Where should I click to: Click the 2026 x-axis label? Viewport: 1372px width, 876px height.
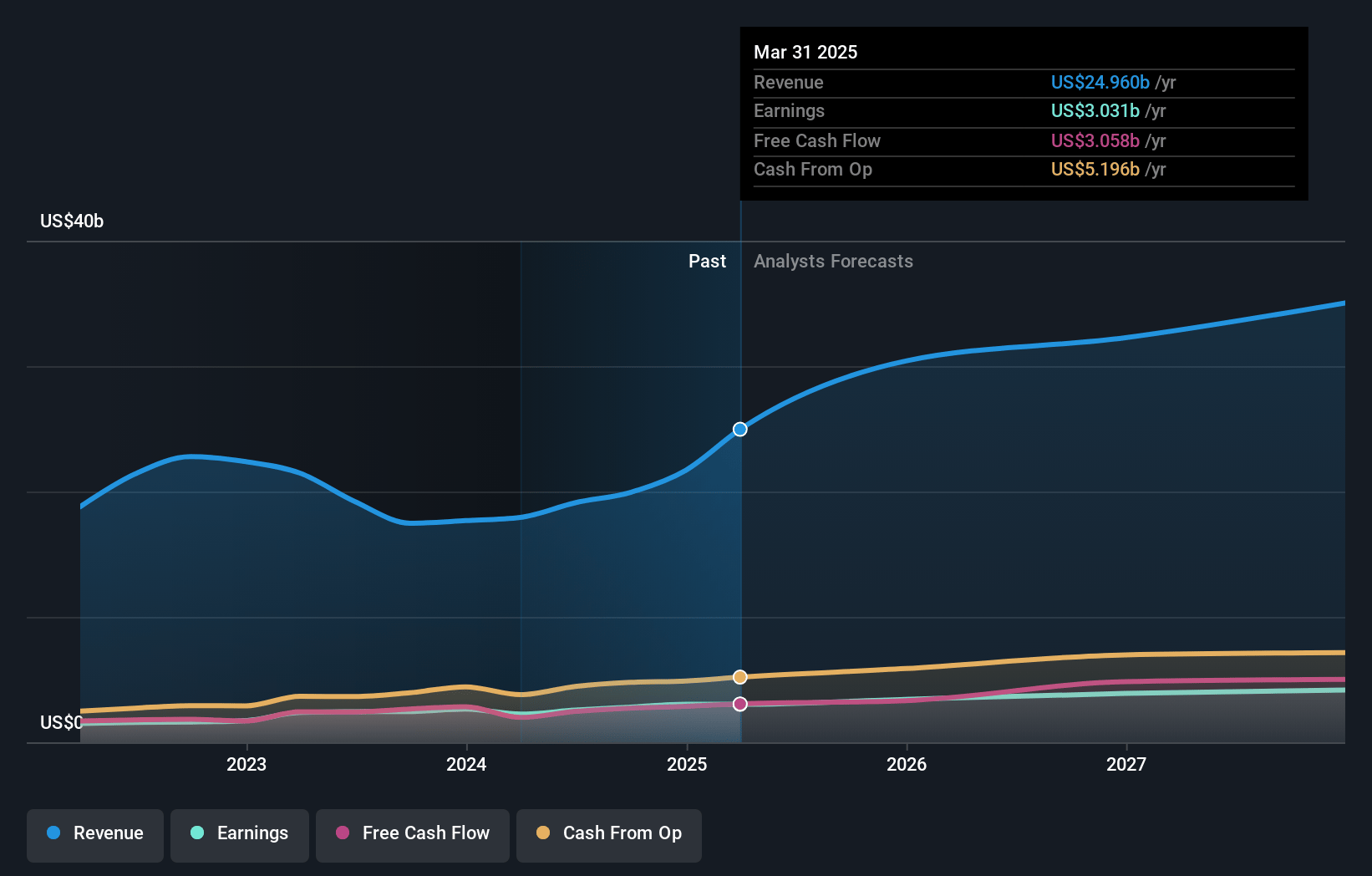907,764
